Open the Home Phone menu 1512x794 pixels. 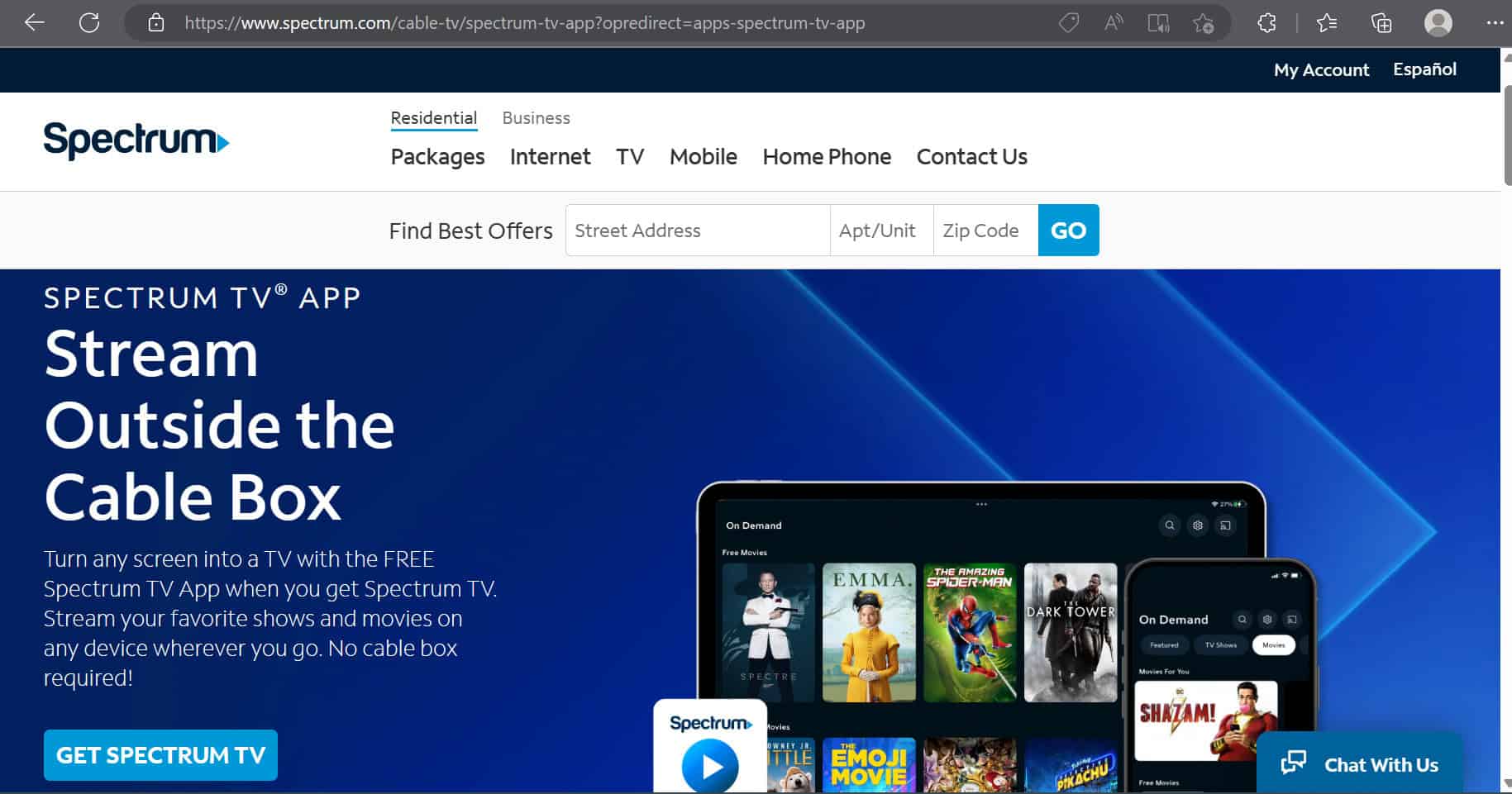tap(827, 156)
